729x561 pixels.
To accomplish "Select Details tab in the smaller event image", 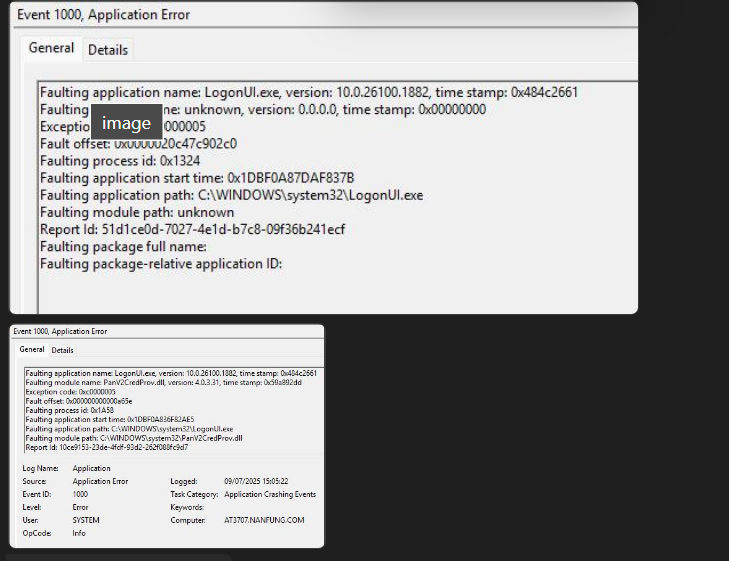I will [x=62, y=350].
